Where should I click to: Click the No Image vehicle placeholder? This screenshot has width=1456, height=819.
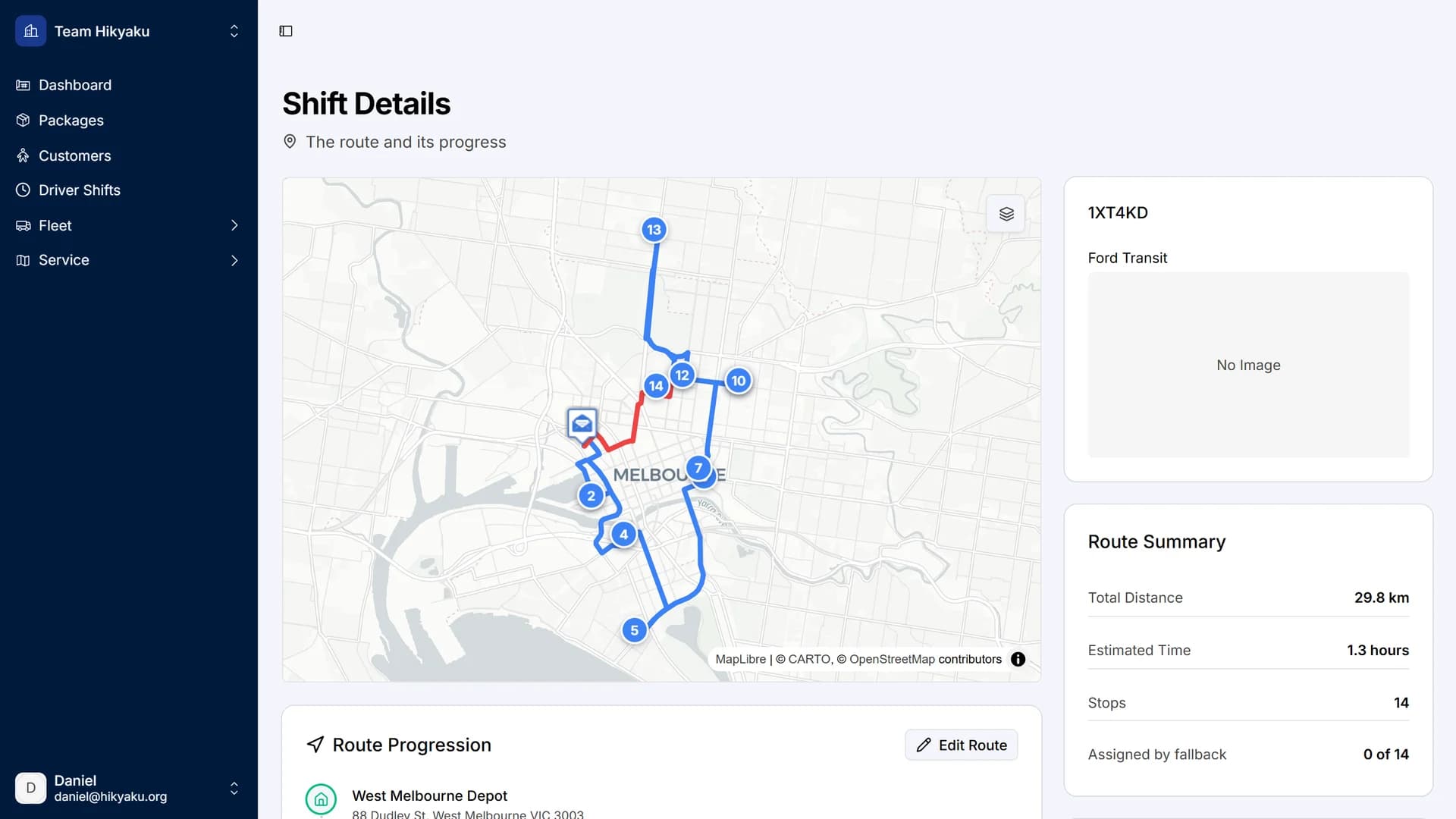point(1248,365)
